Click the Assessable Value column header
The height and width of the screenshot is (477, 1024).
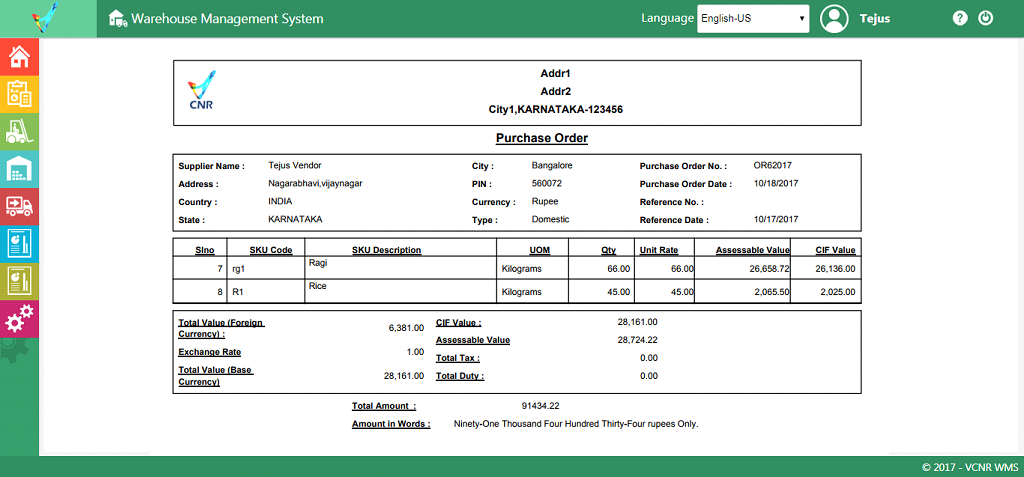(753, 250)
